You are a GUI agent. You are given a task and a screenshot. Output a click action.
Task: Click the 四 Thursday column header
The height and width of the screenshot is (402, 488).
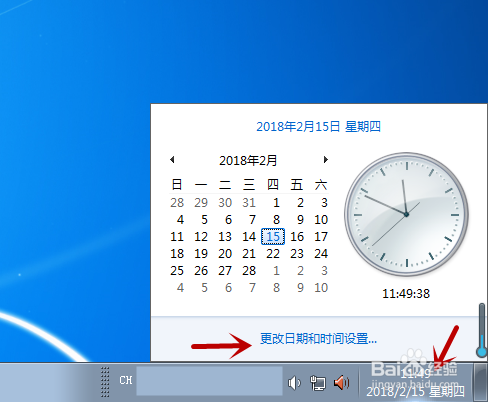pos(273,184)
